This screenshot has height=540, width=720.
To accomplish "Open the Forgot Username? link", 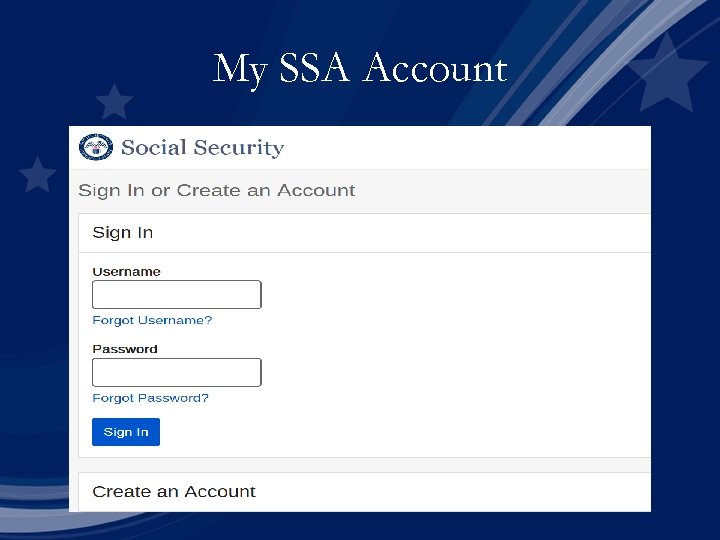I will pos(152,320).
